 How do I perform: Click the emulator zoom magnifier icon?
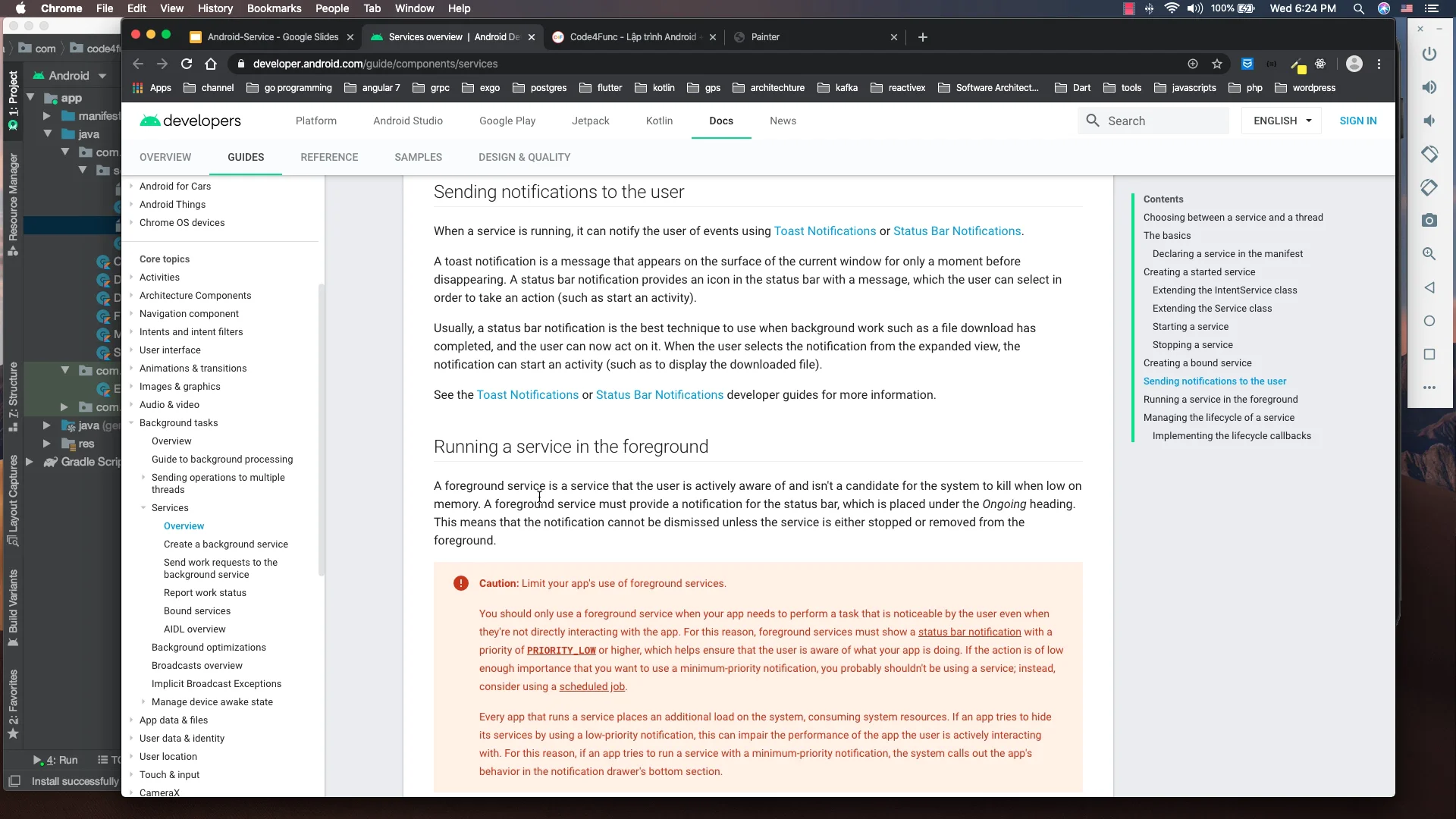point(1429,254)
